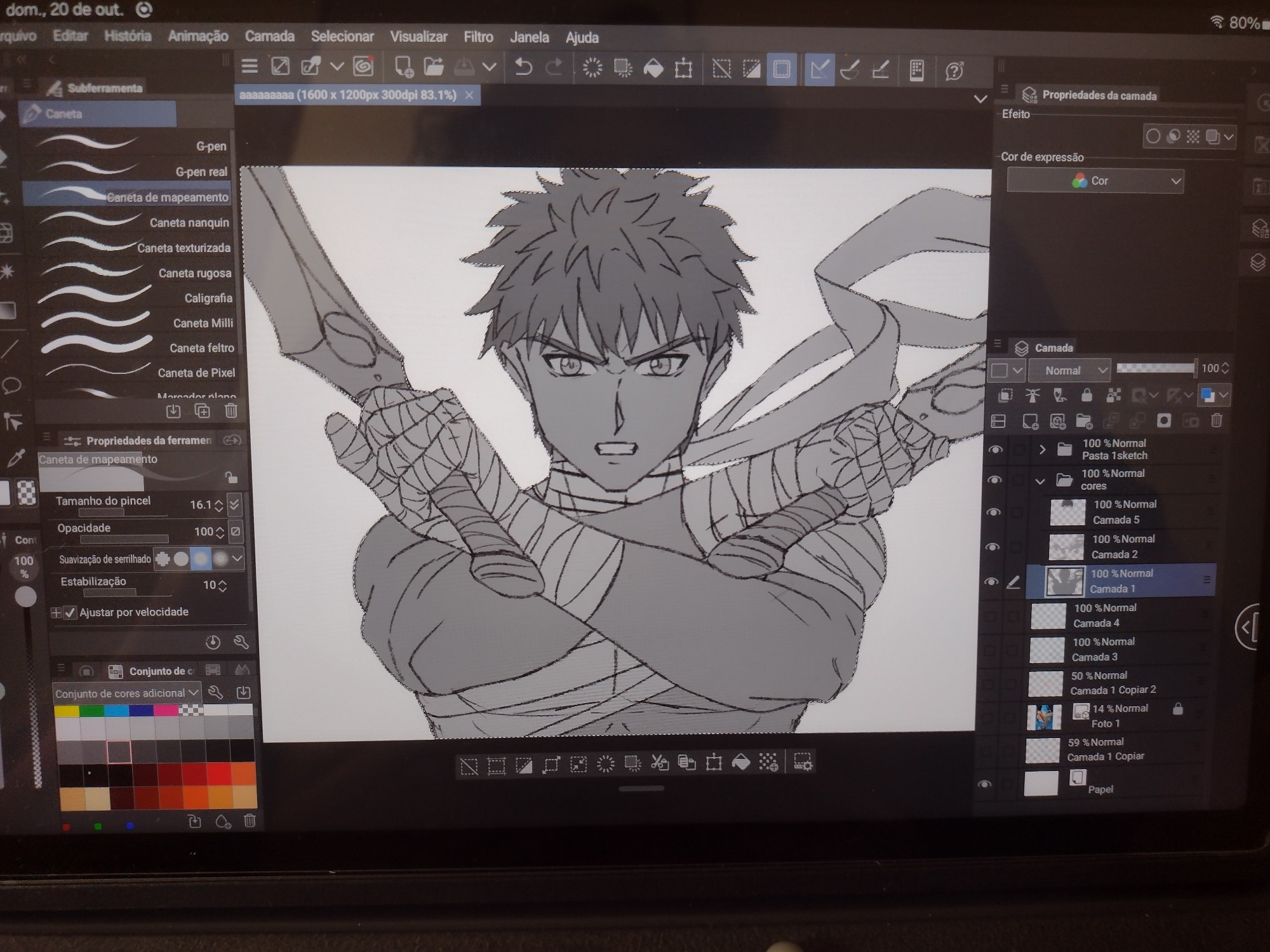1270x952 pixels.
Task: Click the lock layer icon
Action: (x=1086, y=395)
